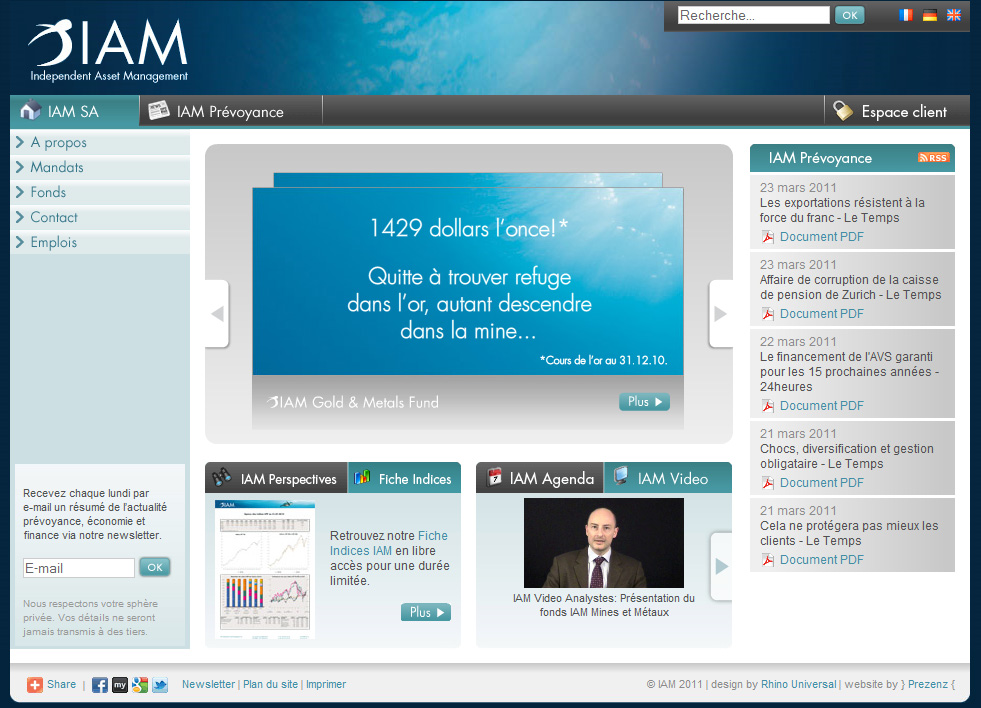The height and width of the screenshot is (708, 981).
Task: Expand the "A propos" sidebar section
Action: tap(100, 143)
